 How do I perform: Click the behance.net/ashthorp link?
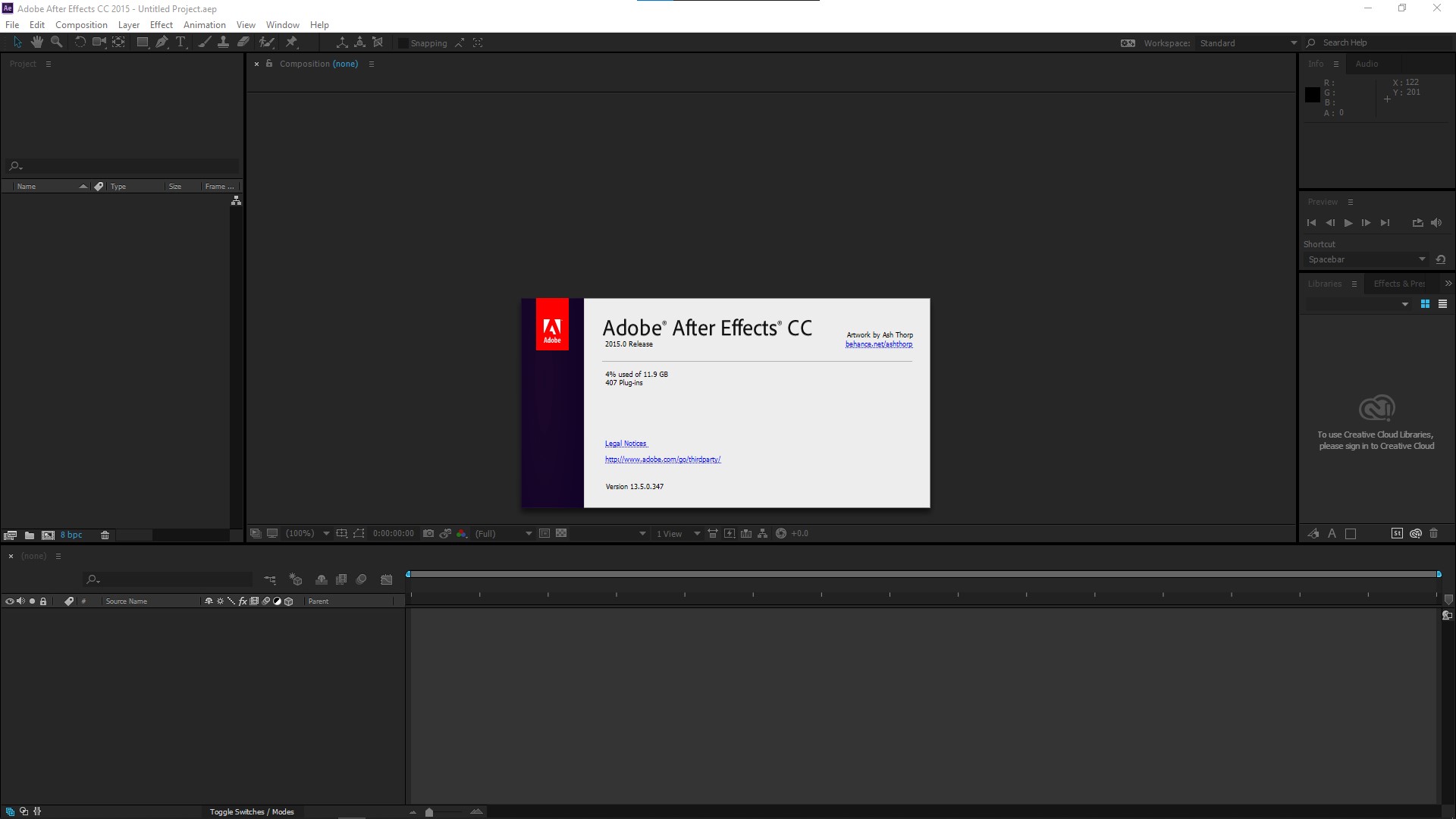point(879,344)
